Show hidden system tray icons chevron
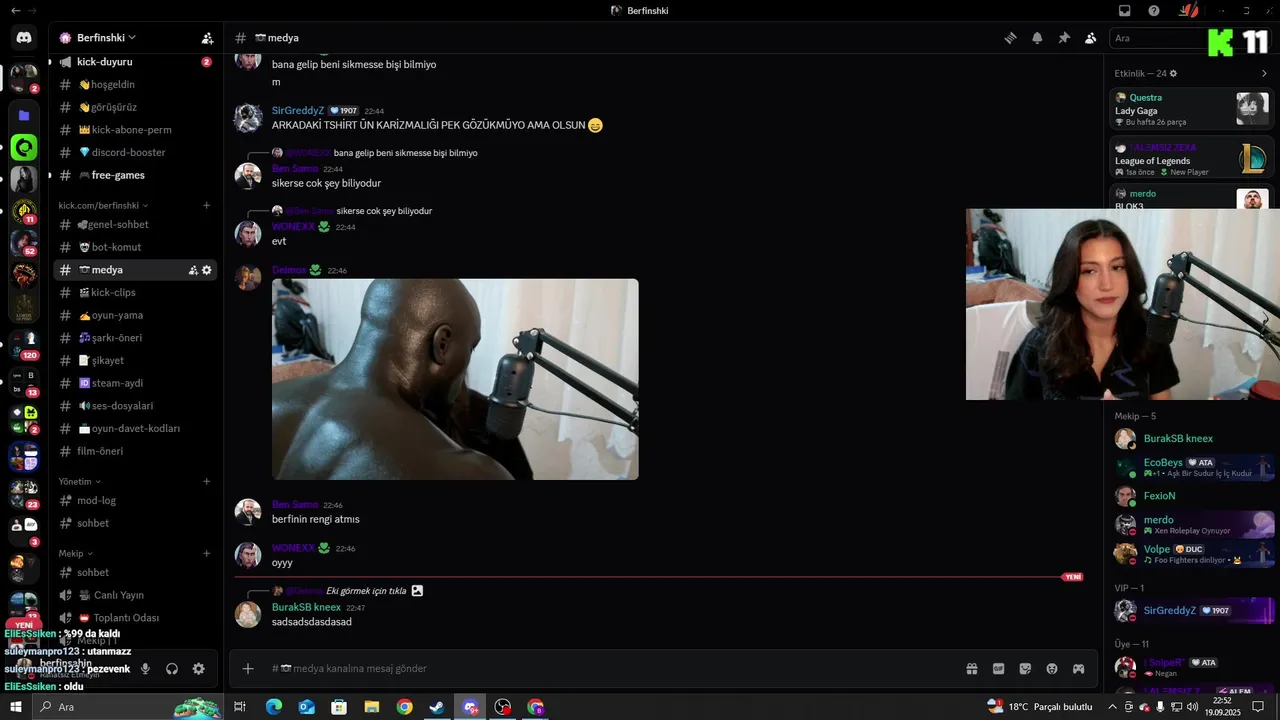 pyautogui.click(x=1112, y=707)
